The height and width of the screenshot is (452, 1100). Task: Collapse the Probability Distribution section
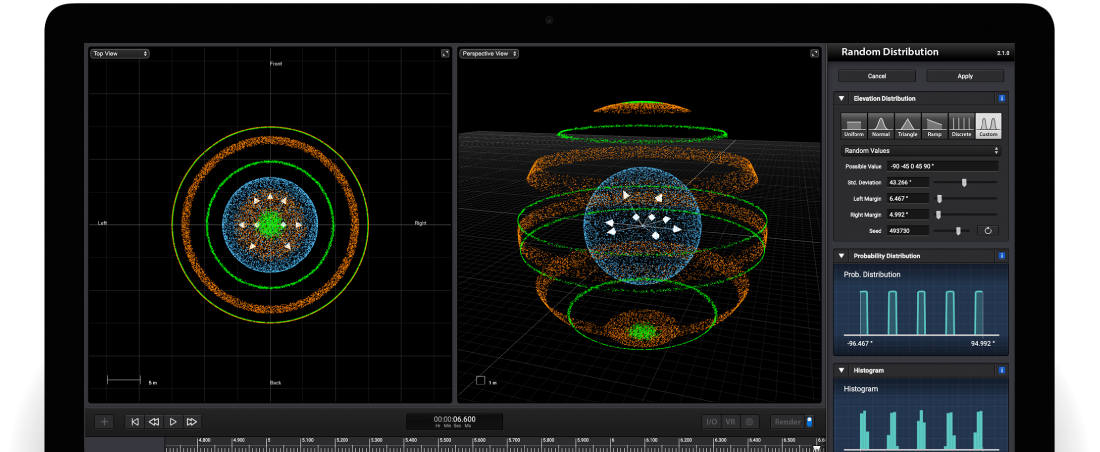click(842, 256)
